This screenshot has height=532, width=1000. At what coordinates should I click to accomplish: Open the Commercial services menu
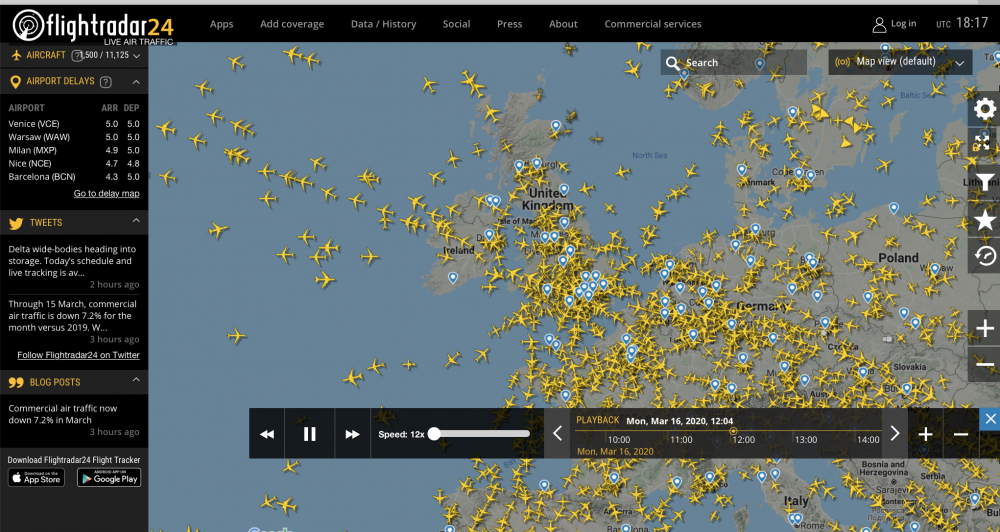click(x=652, y=24)
